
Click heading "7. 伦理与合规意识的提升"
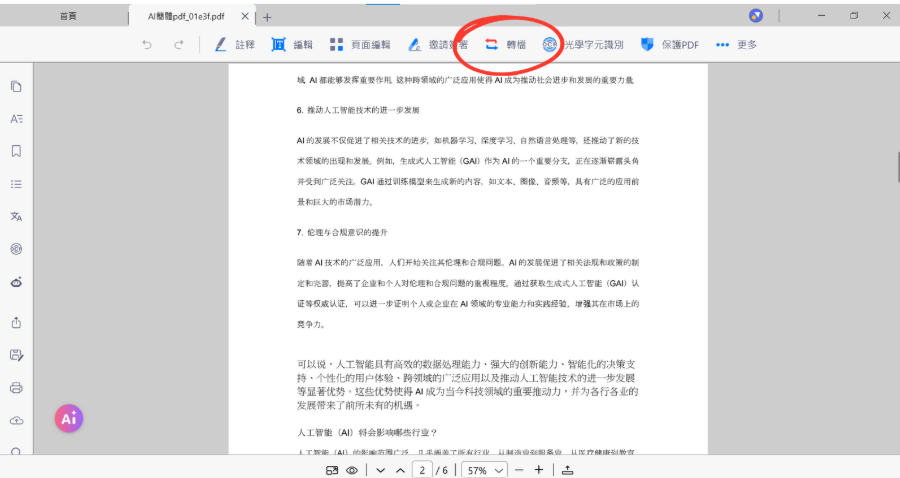(342, 232)
